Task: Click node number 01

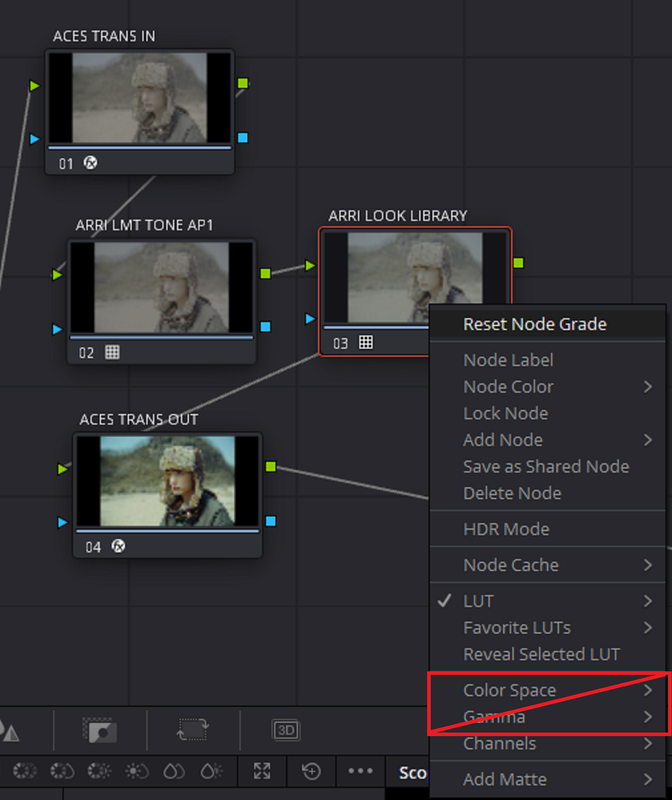Action: pyautogui.click(x=66, y=164)
